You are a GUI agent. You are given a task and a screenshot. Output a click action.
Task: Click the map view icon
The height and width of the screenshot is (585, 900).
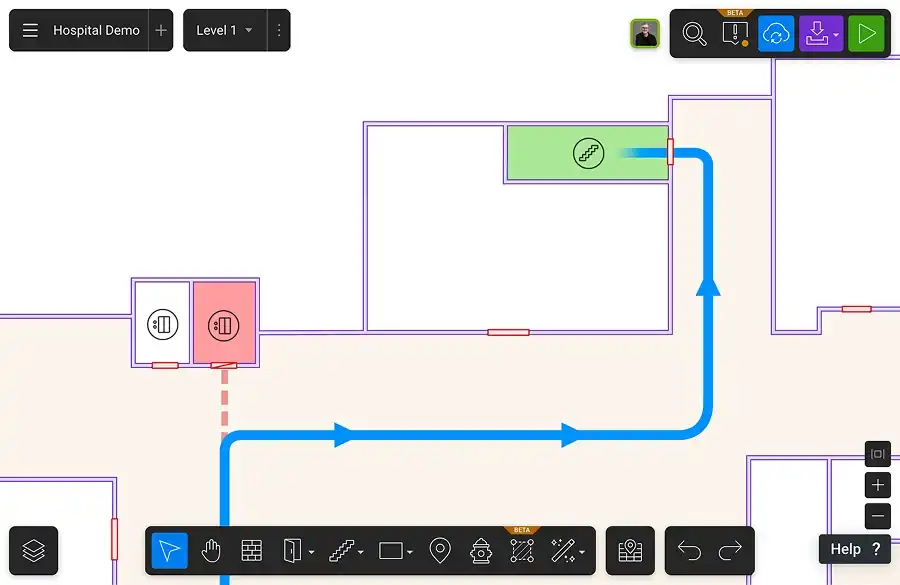tap(630, 550)
